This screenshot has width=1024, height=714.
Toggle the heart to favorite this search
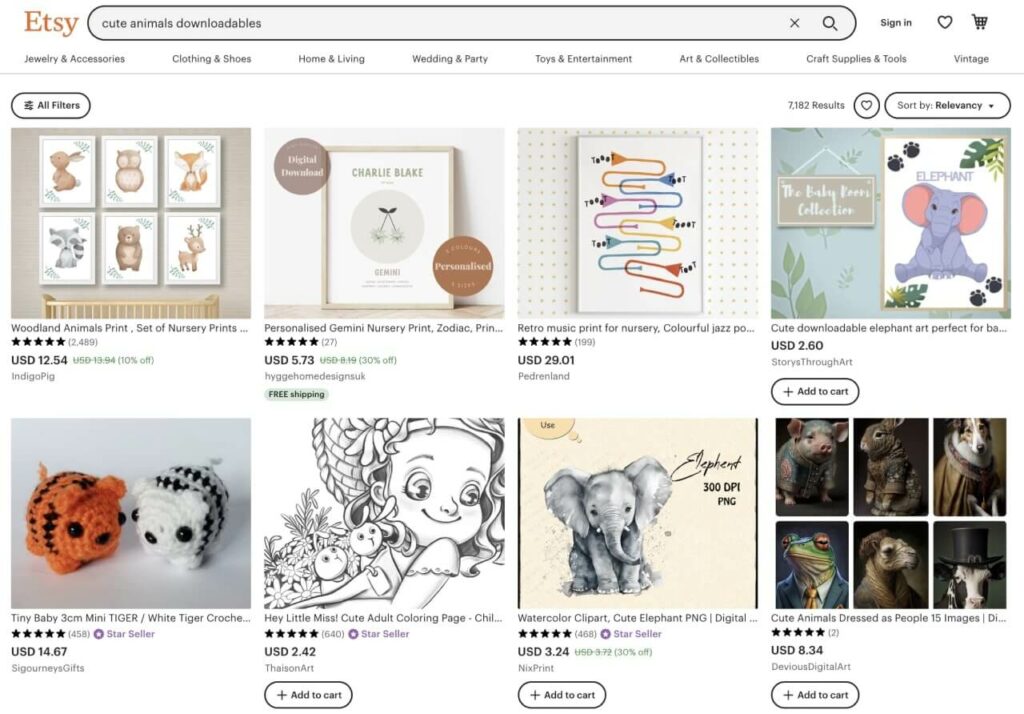(866, 105)
